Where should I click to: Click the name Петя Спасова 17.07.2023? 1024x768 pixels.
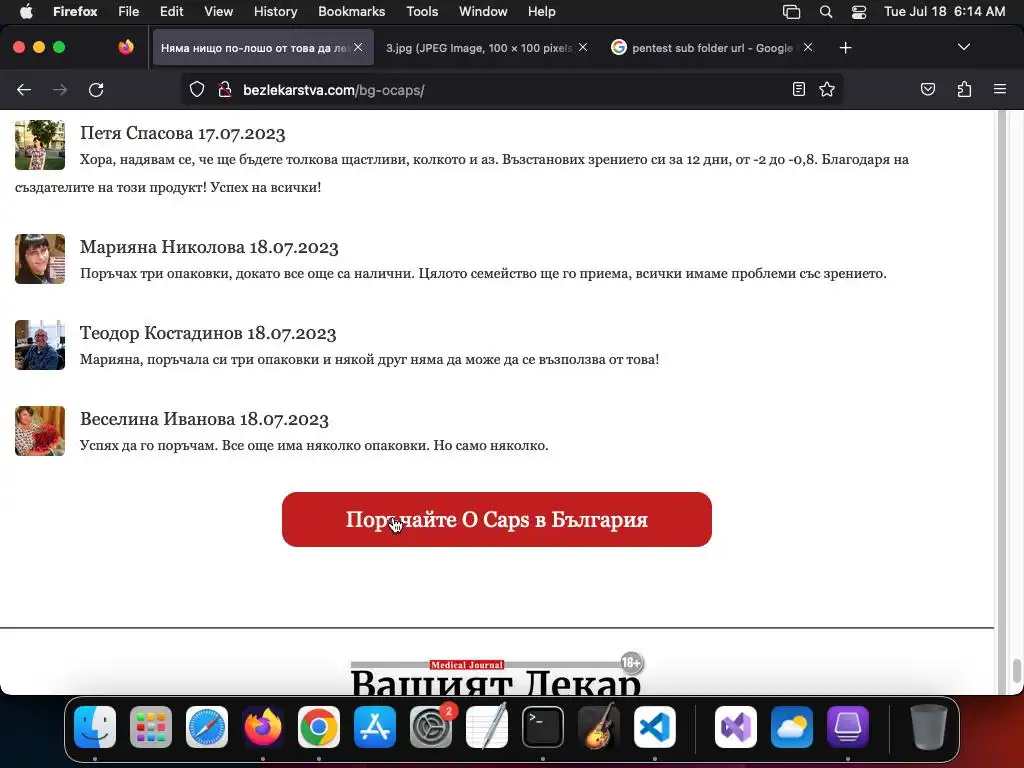pos(183,133)
